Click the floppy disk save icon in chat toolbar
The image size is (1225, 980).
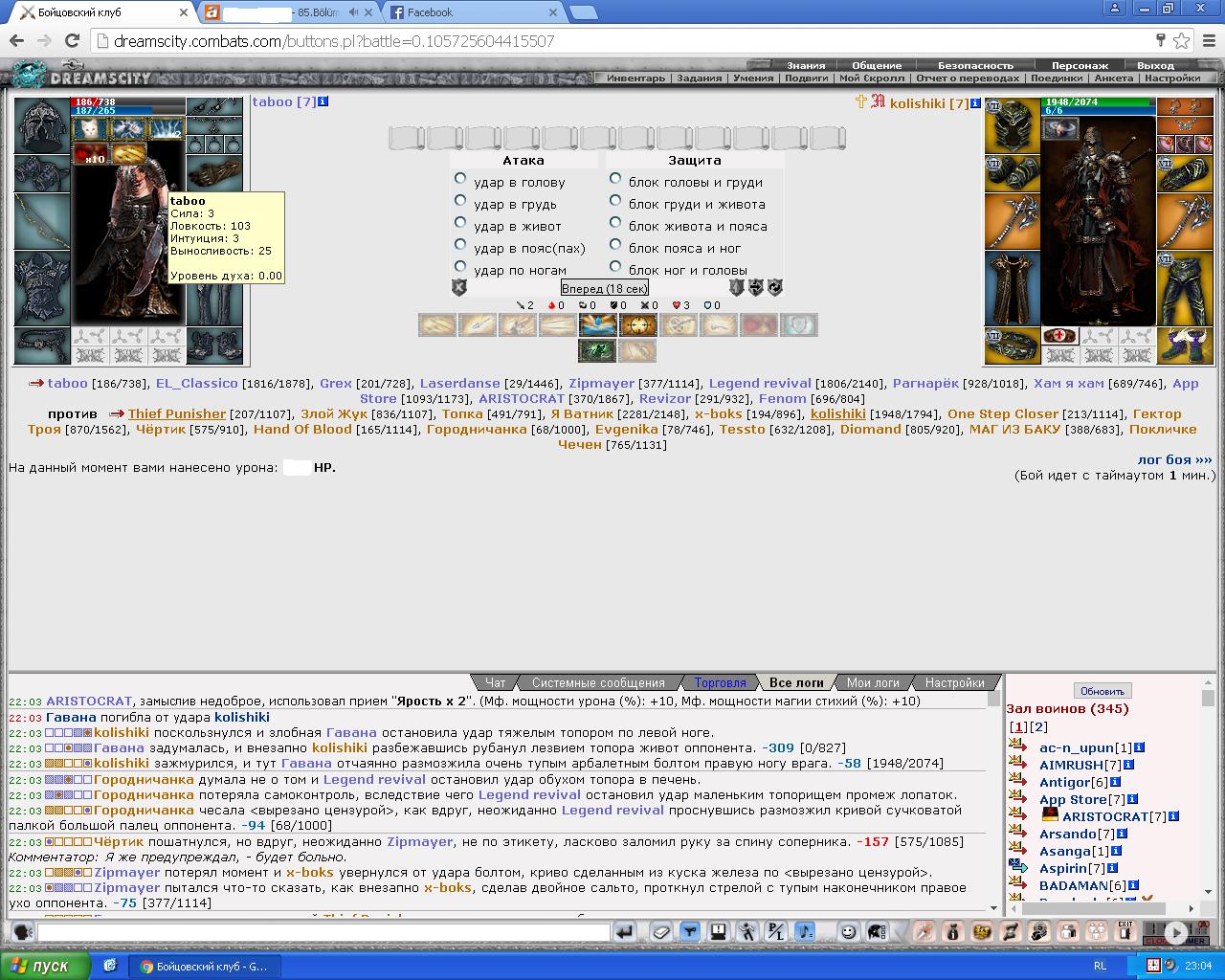(x=718, y=931)
